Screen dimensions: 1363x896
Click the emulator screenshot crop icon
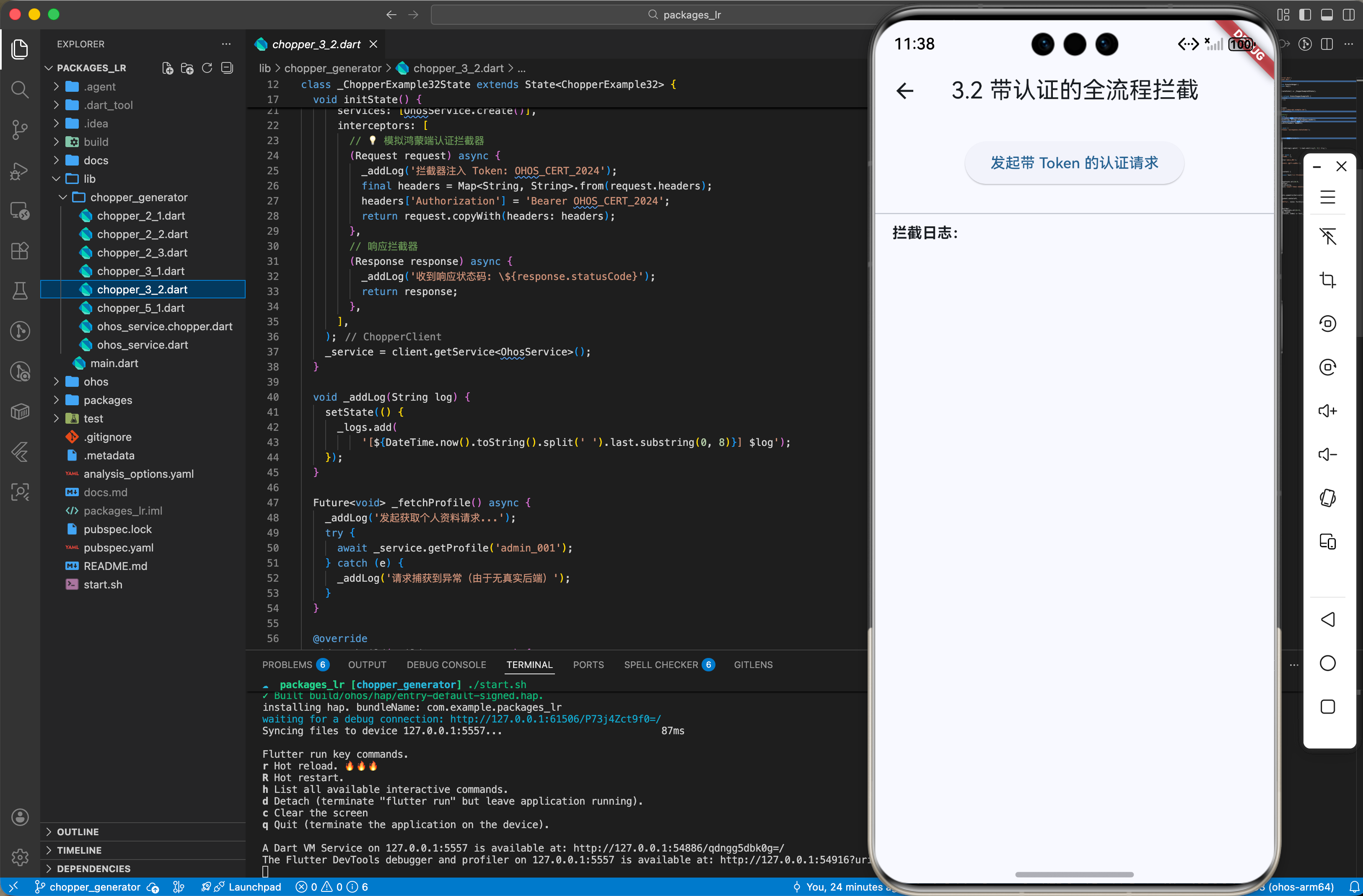coord(1327,280)
